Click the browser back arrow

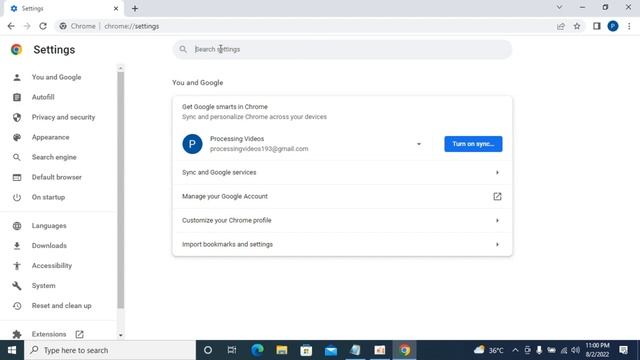tap(11, 26)
